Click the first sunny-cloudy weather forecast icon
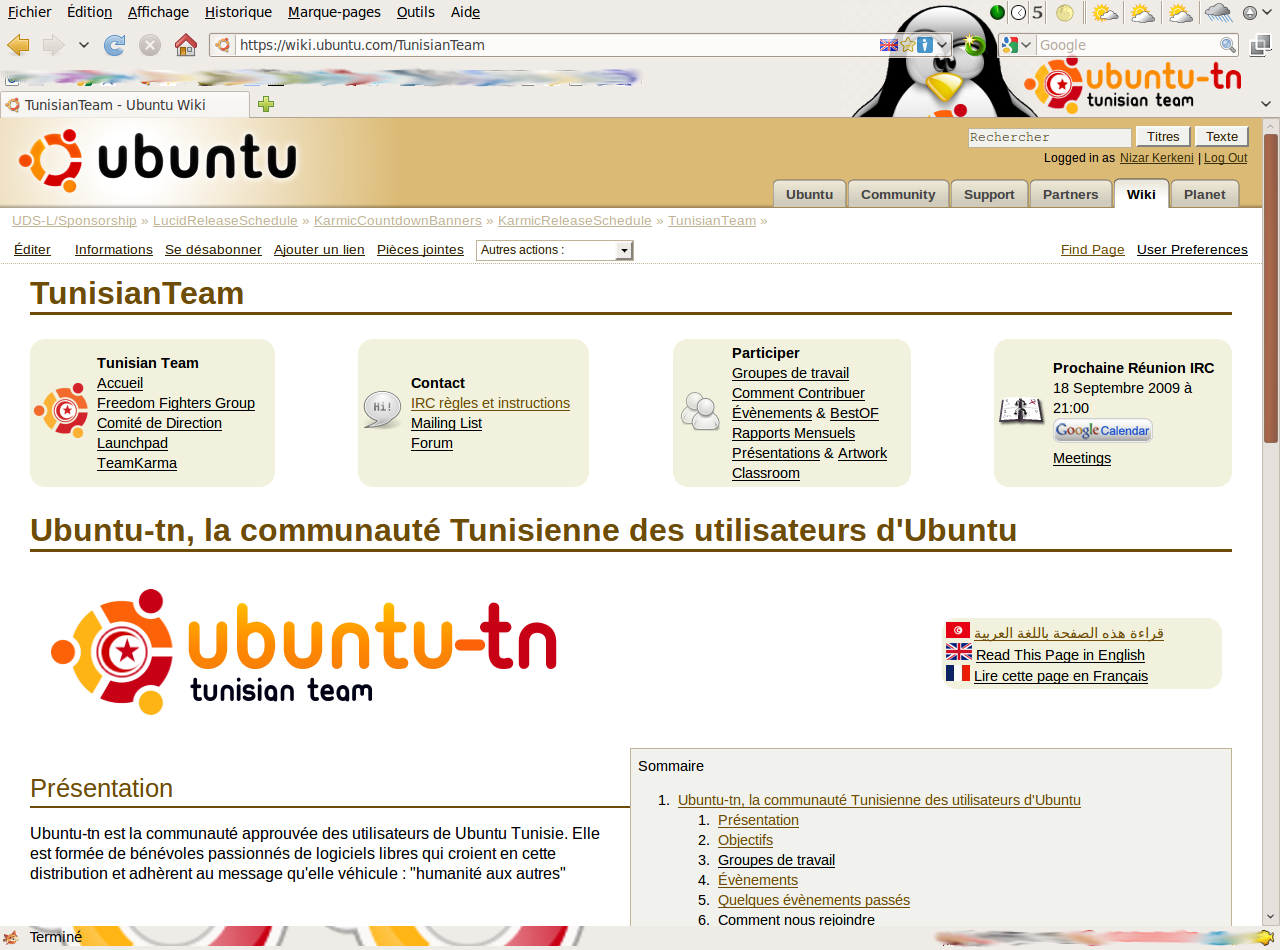This screenshot has width=1280, height=950. [x=1105, y=13]
